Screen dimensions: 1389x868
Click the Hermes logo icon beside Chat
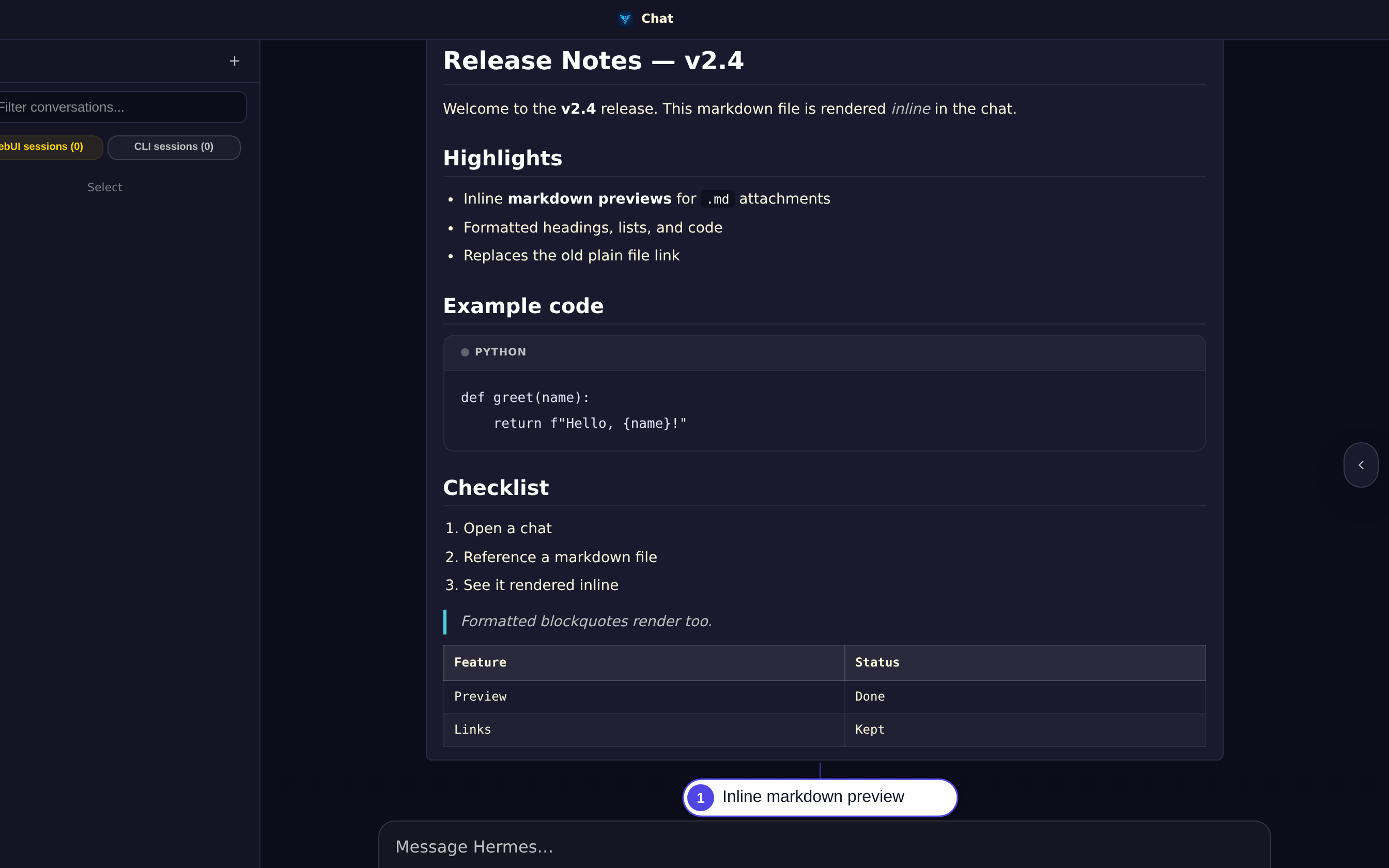pyautogui.click(x=625, y=19)
